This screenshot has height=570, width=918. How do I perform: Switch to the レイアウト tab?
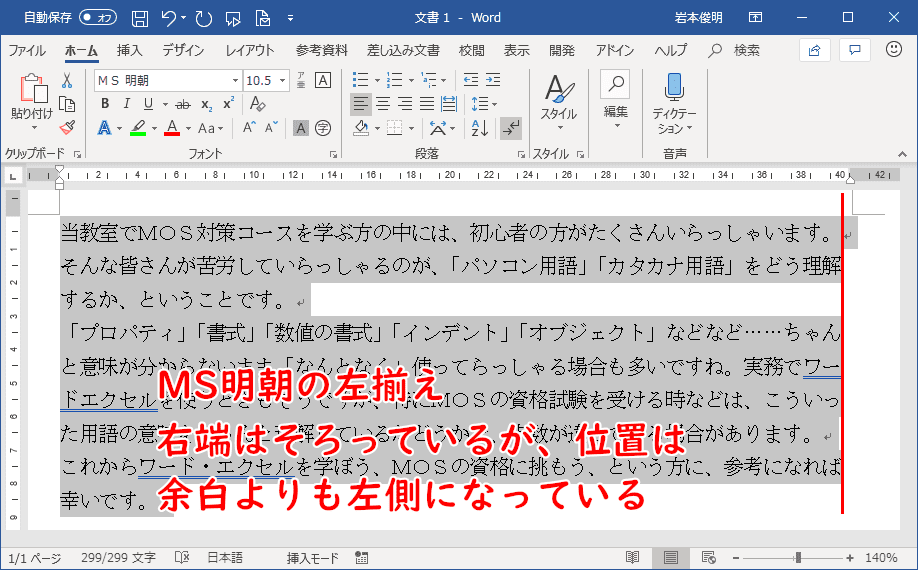click(x=250, y=50)
